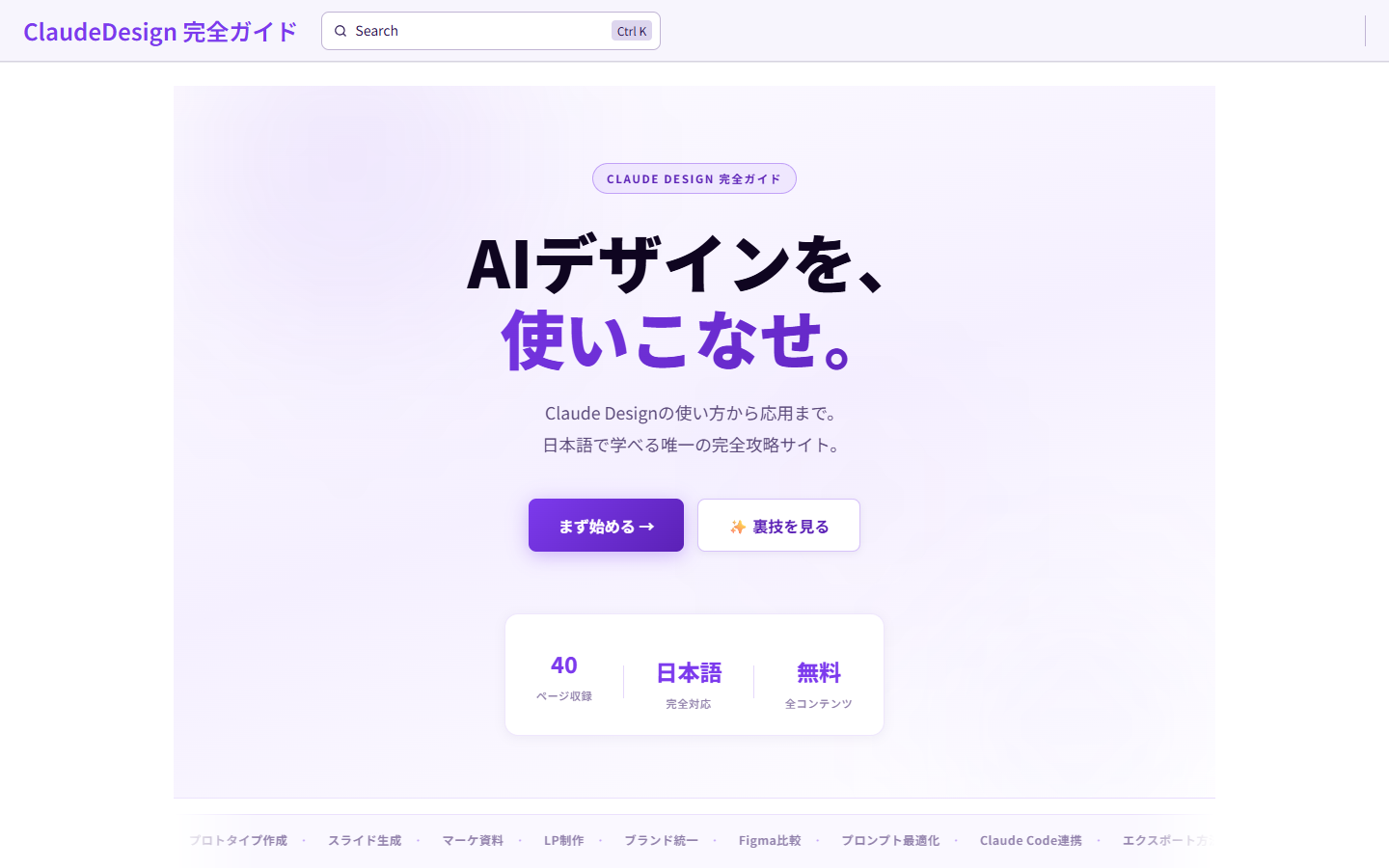1389x868 pixels.
Task: Open the 裏技を見る button
Action: [x=778, y=526]
